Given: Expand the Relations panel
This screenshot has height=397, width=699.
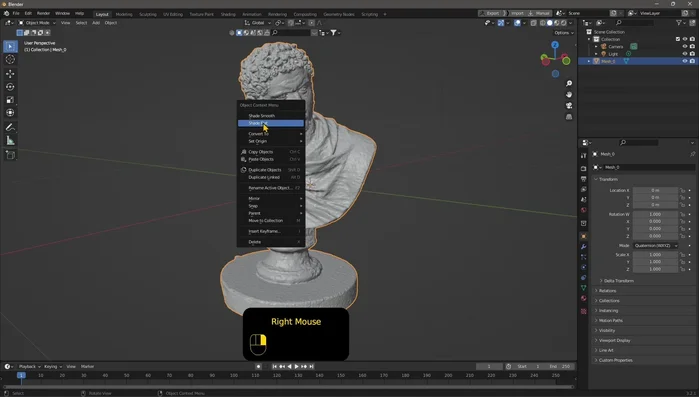Looking at the screenshot, I should 607,291.
